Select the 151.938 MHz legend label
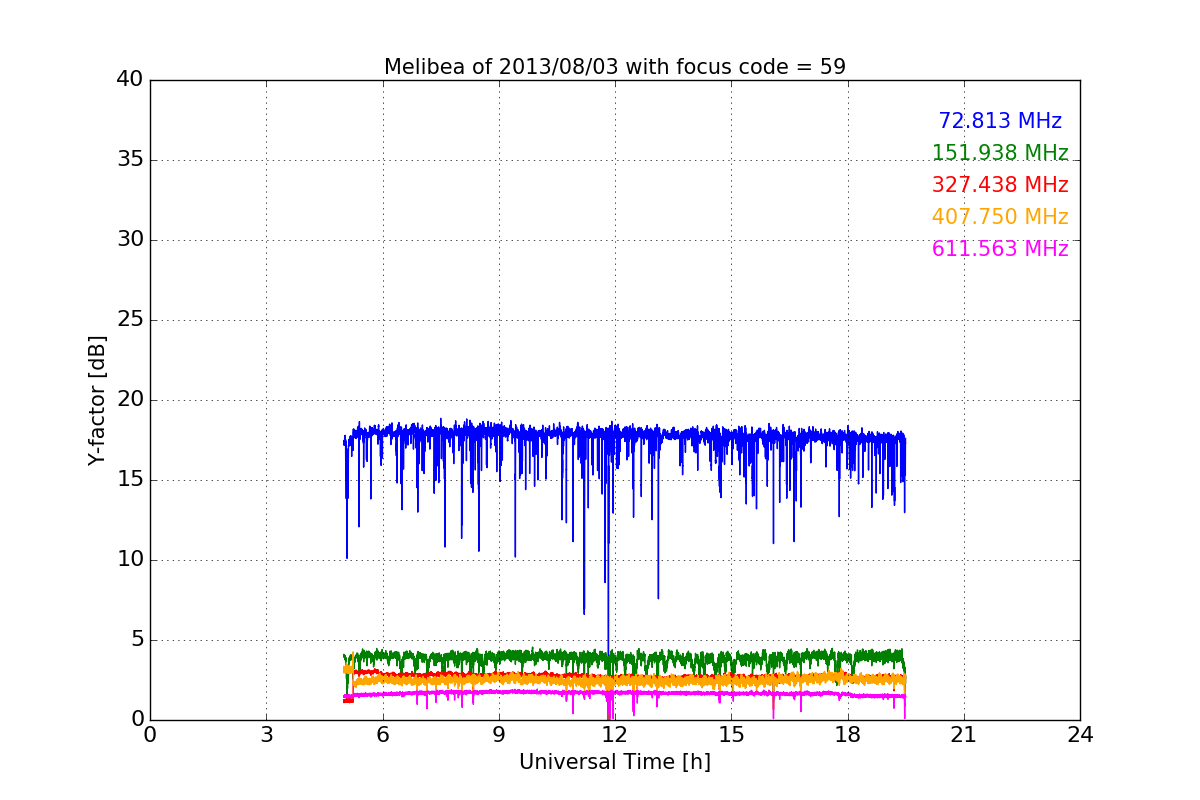1200x800 pixels. click(1000, 153)
